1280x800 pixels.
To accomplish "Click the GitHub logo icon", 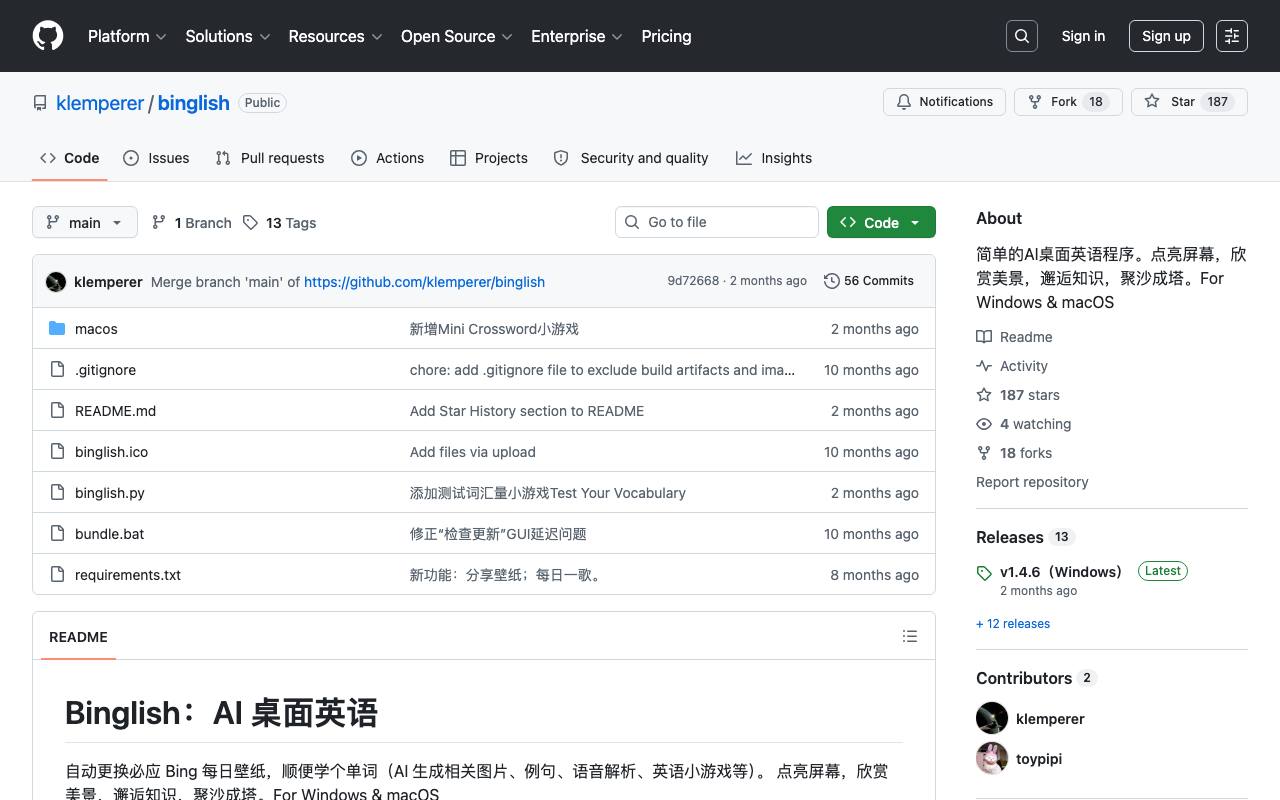I will tap(48, 36).
